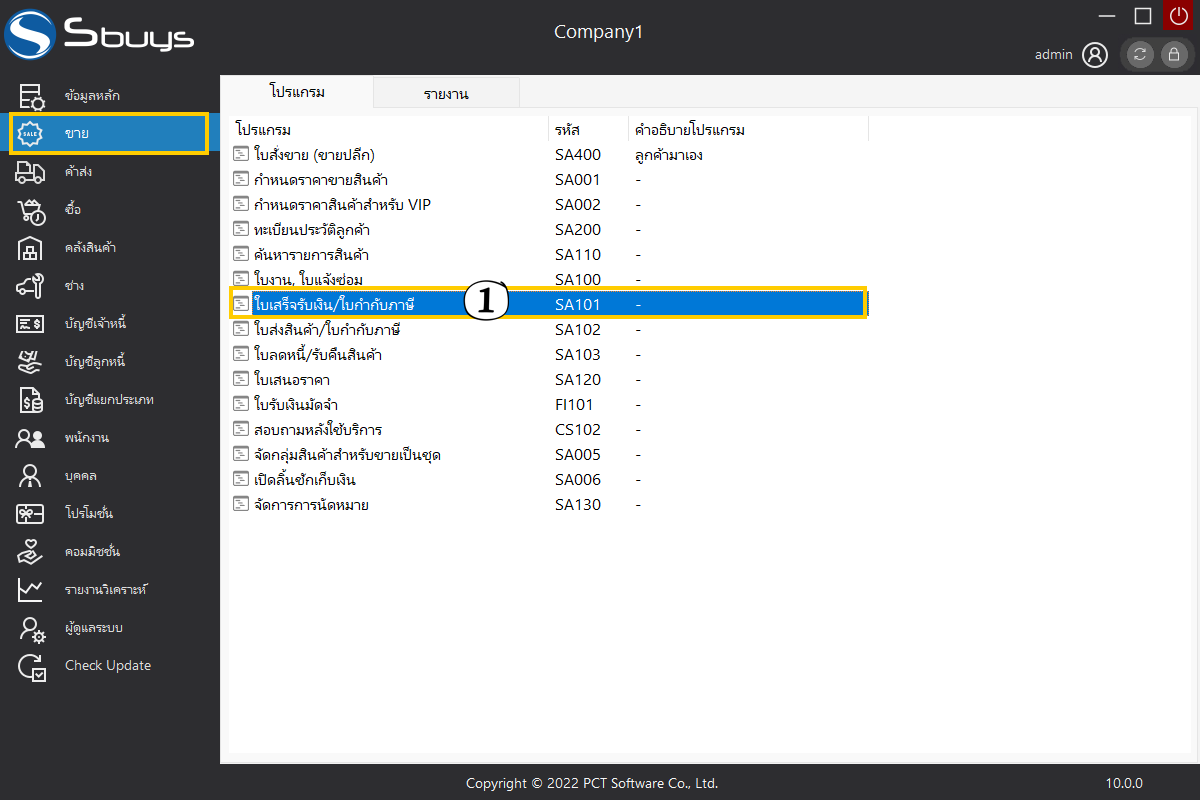This screenshot has height=800, width=1200.
Task: Open the admin user profile icon
Action: (x=1095, y=55)
